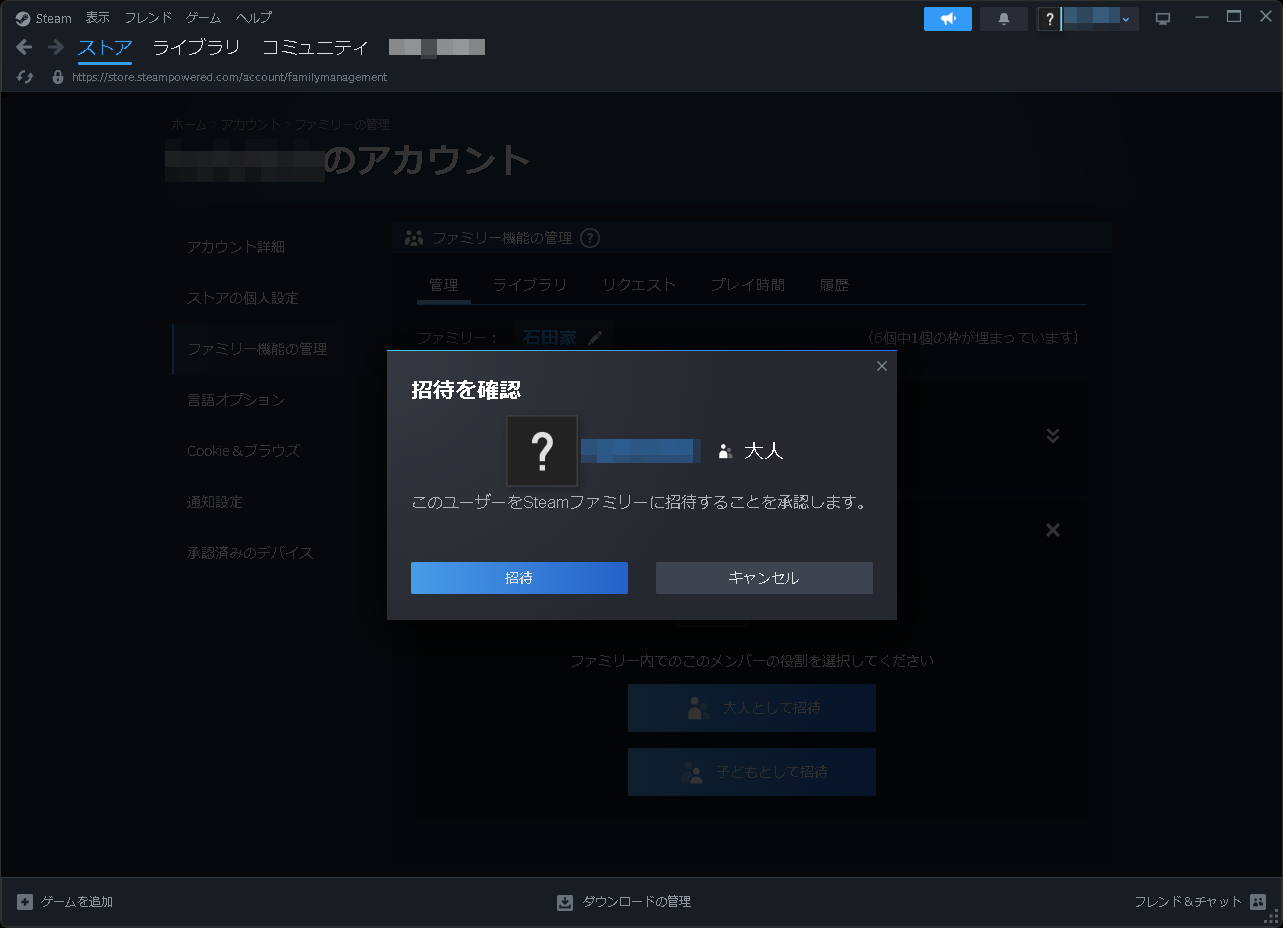The width and height of the screenshot is (1283, 928).
Task: Dismiss the dialog with キャンセル
Action: click(763, 578)
